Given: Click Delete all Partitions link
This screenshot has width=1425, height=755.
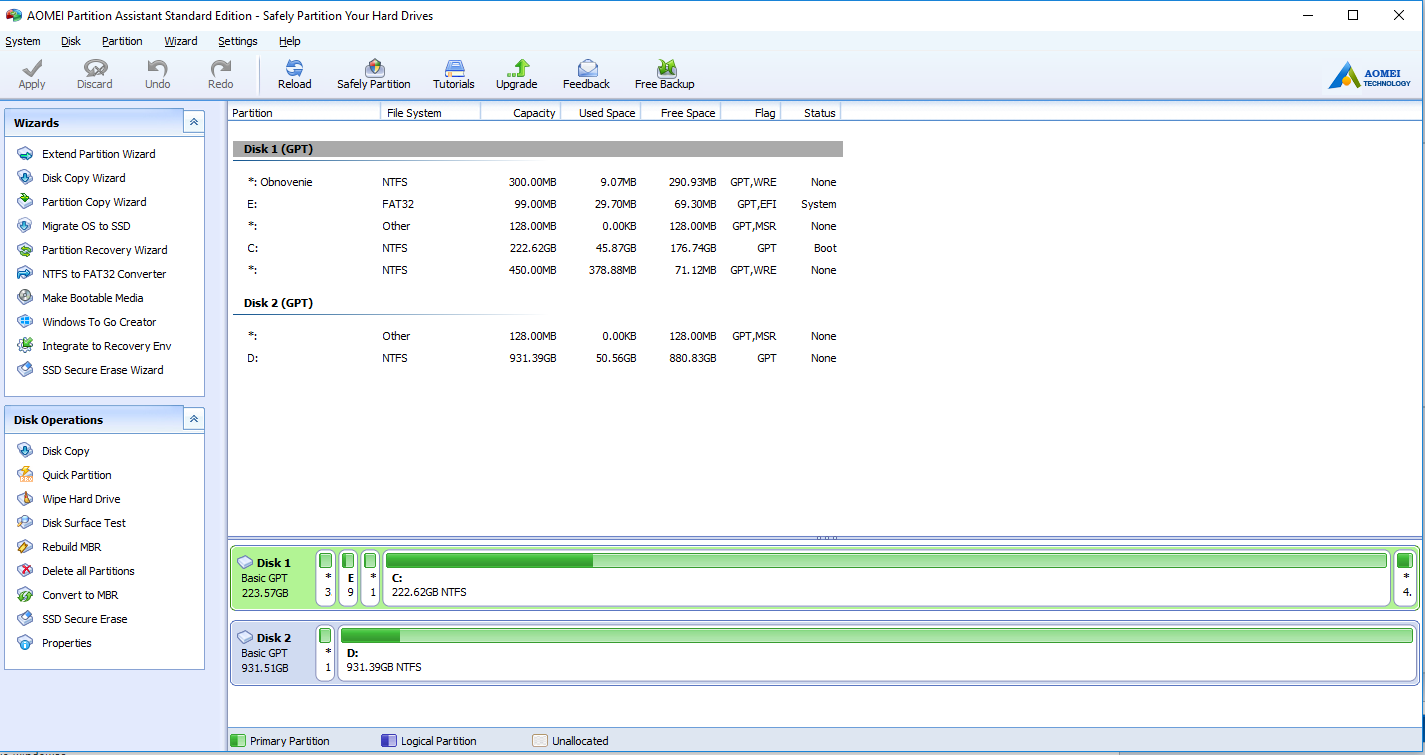Looking at the screenshot, I should [x=88, y=571].
